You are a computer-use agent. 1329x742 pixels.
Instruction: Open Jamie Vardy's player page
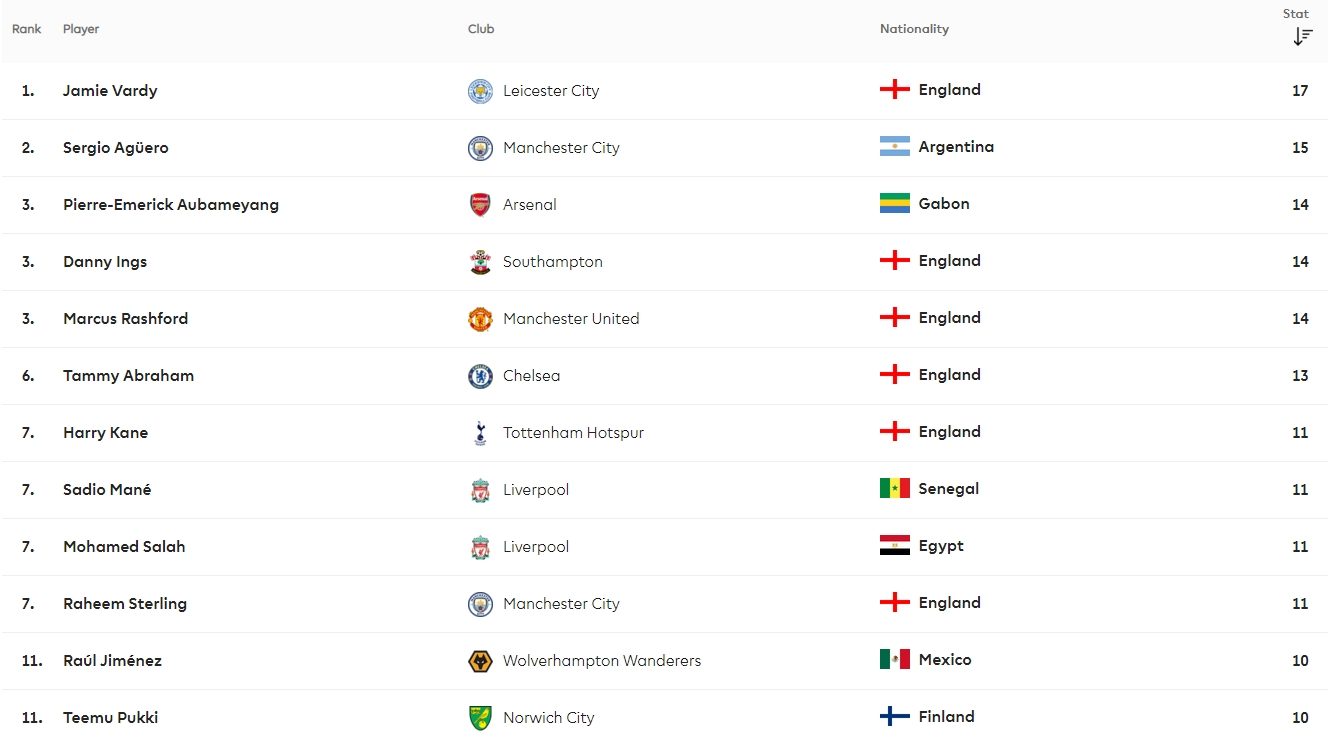click(110, 90)
